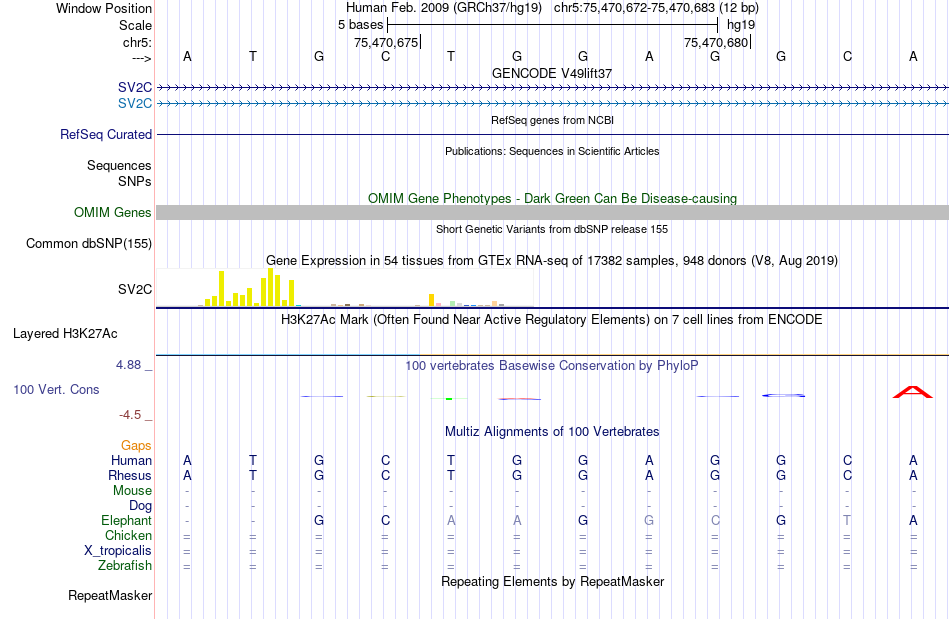
Task: Select the Rhesus species row label
Action: [x=130, y=475]
